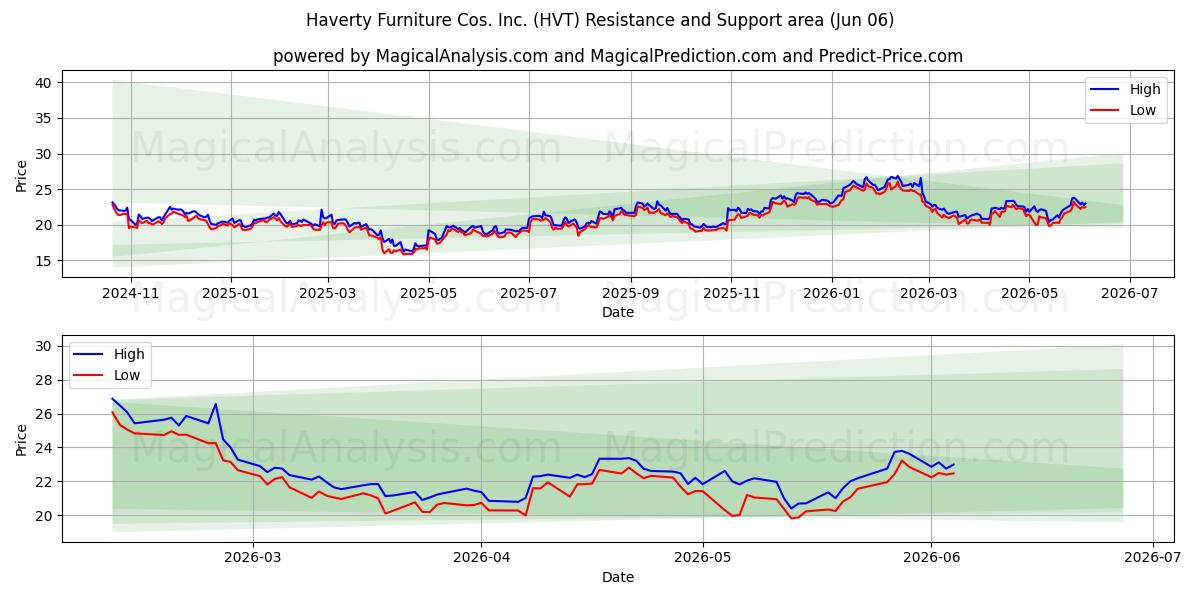Click the '2026-03' date tick on top chart
The image size is (1200, 600).
(928, 295)
